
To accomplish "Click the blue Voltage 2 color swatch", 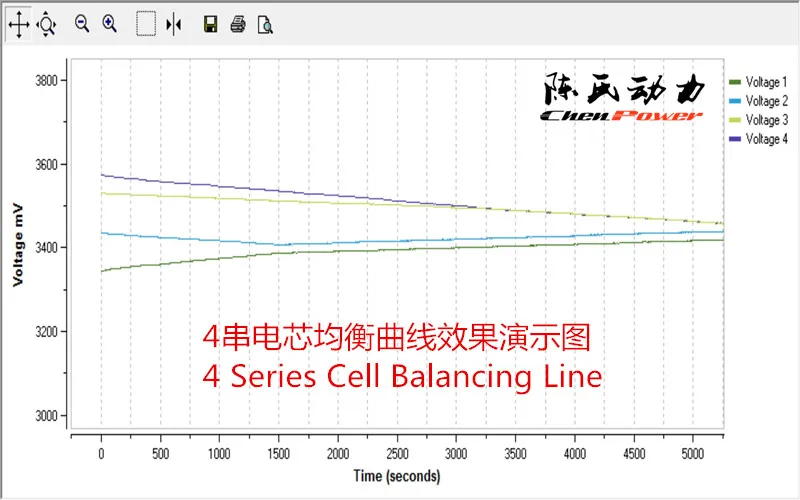I will tap(735, 101).
